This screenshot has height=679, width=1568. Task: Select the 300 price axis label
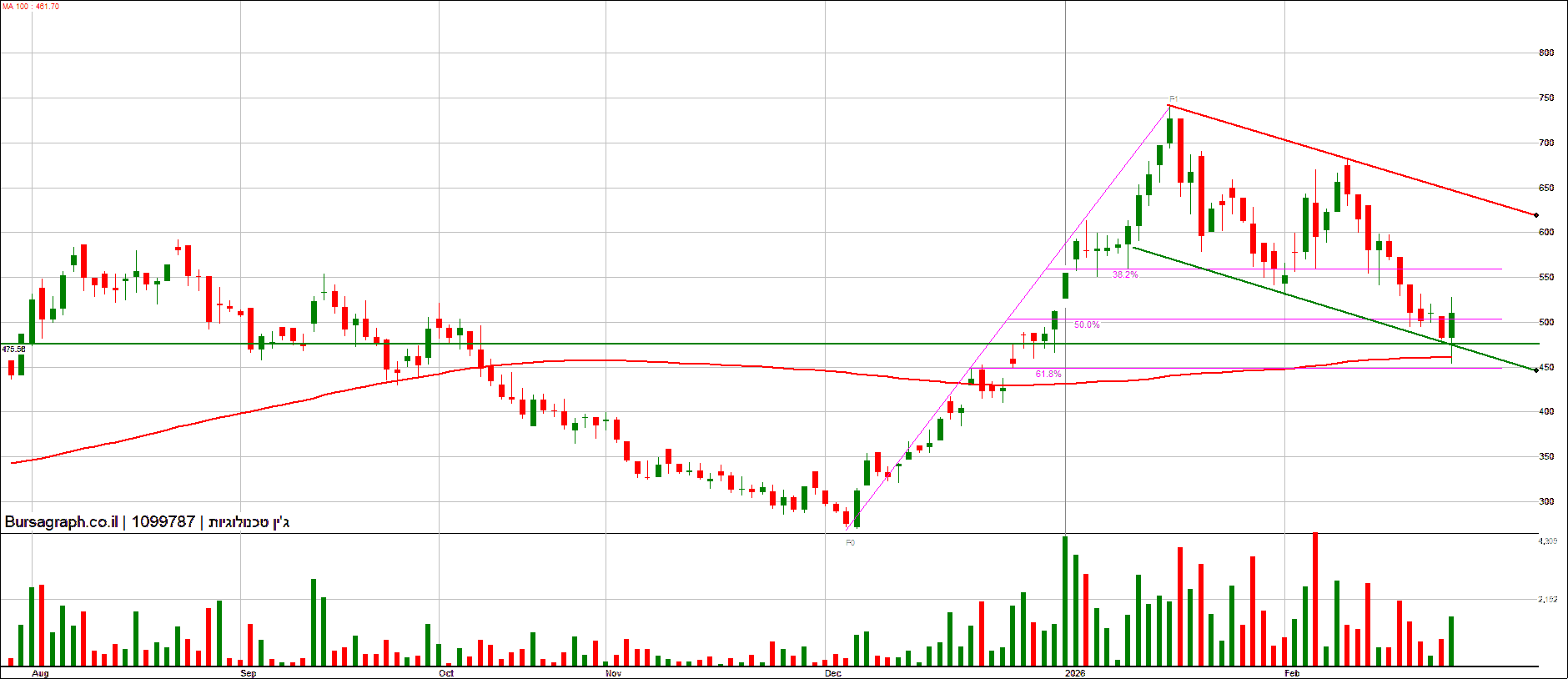click(1546, 501)
